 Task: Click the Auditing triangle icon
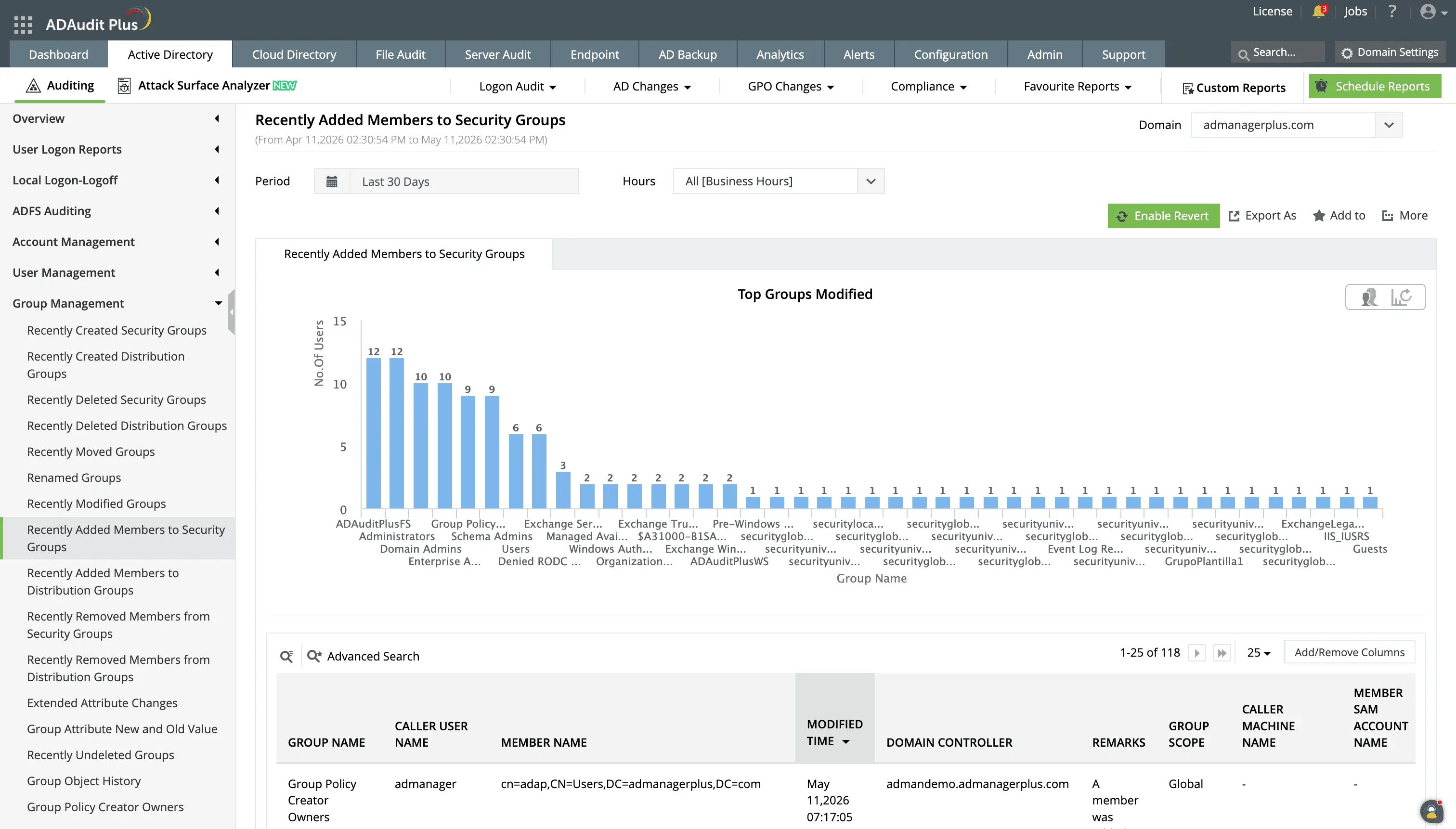(x=34, y=85)
